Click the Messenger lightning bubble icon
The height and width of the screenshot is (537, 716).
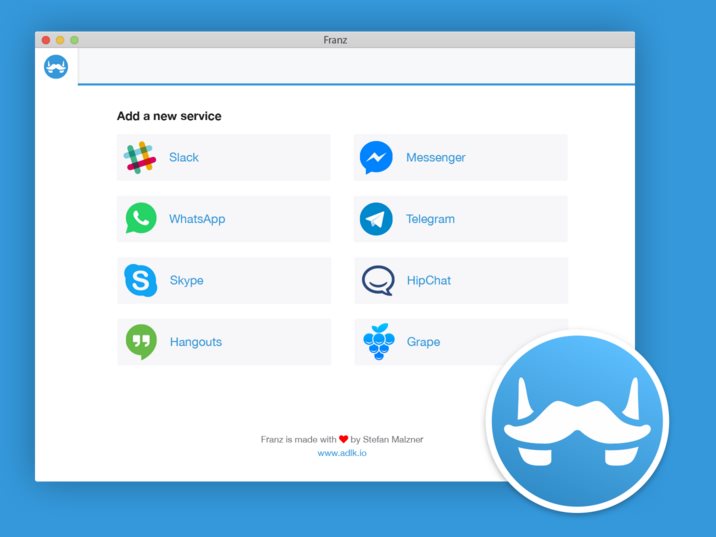coord(376,158)
